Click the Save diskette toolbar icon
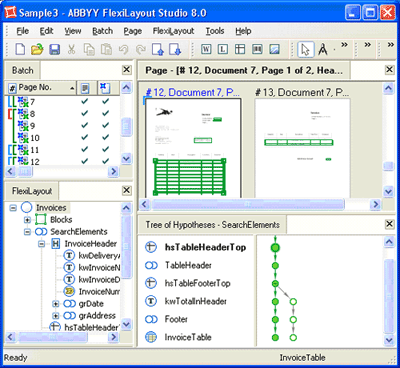This screenshot has width=400, height=368. pos(55,49)
